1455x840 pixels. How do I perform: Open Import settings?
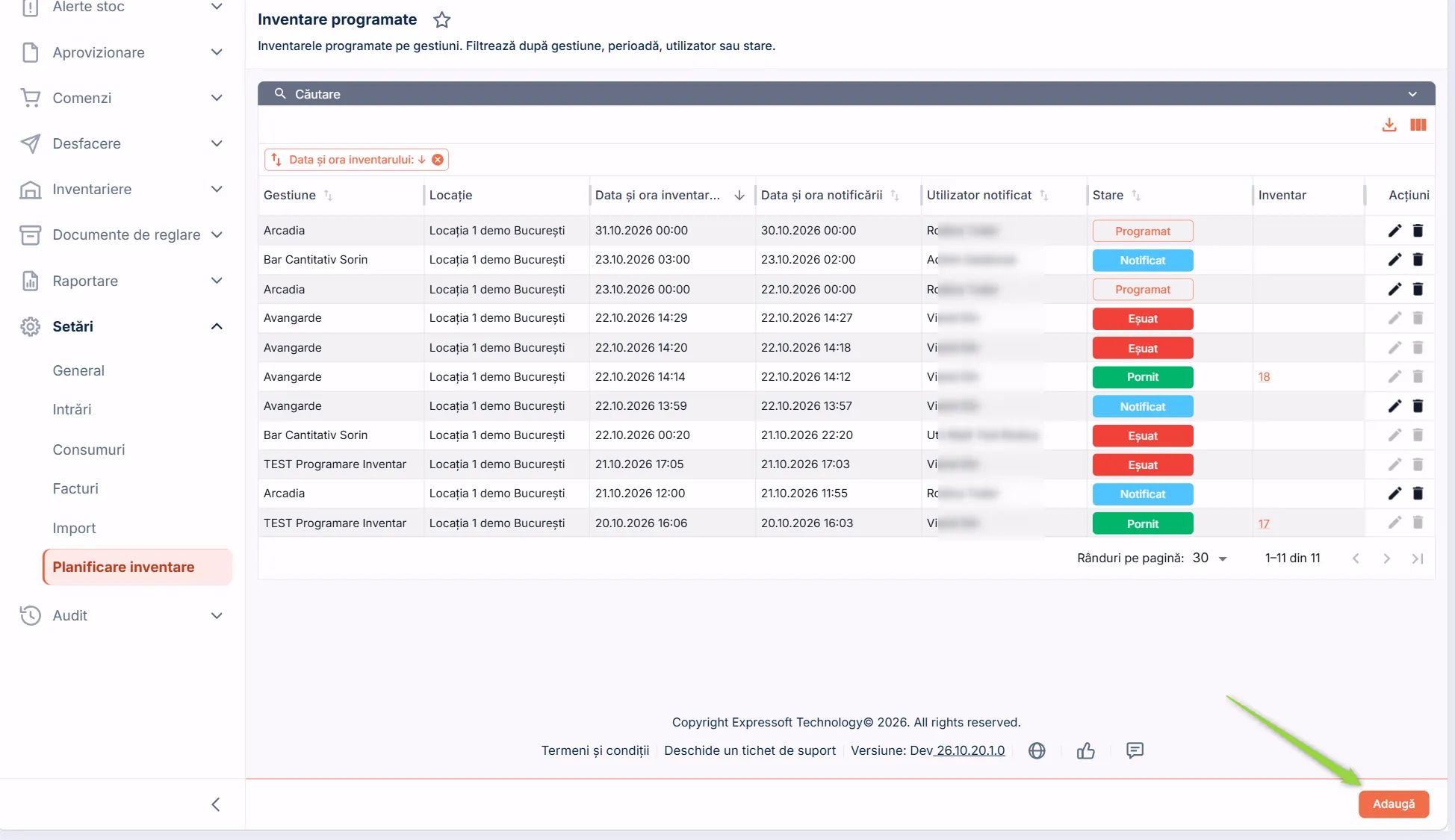(74, 528)
